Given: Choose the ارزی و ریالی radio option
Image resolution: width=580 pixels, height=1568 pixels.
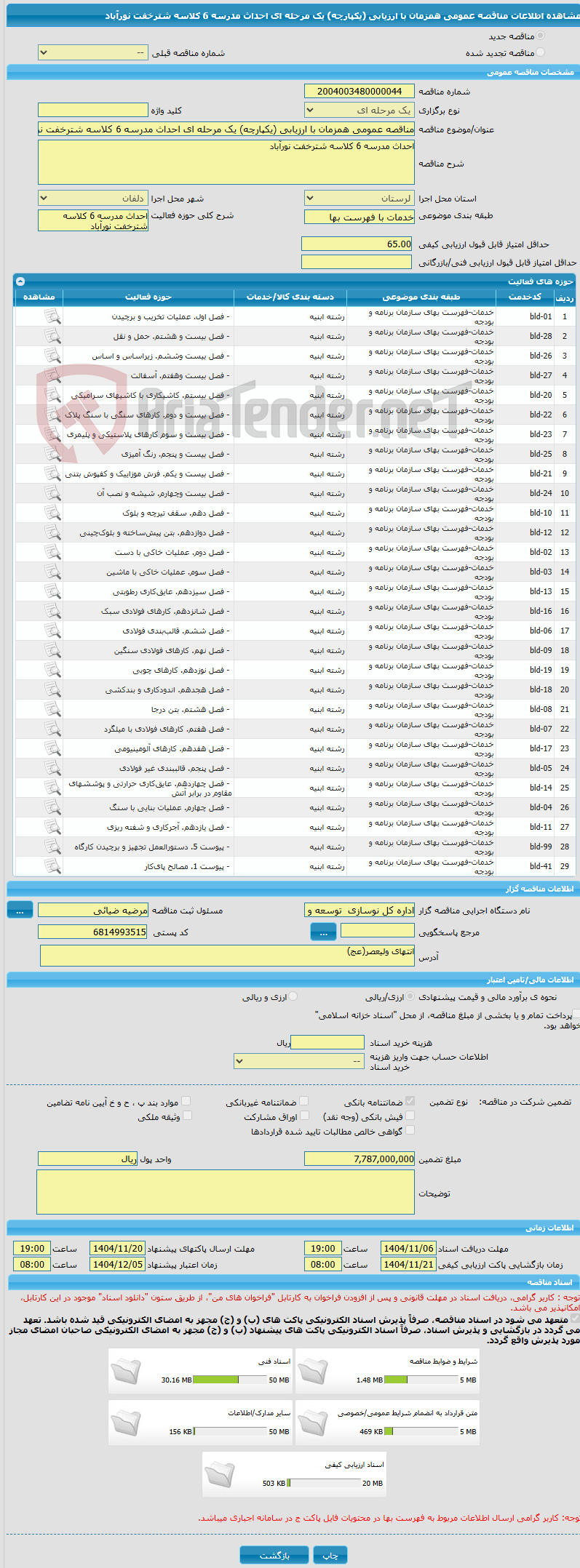Looking at the screenshot, I should (293, 997).
